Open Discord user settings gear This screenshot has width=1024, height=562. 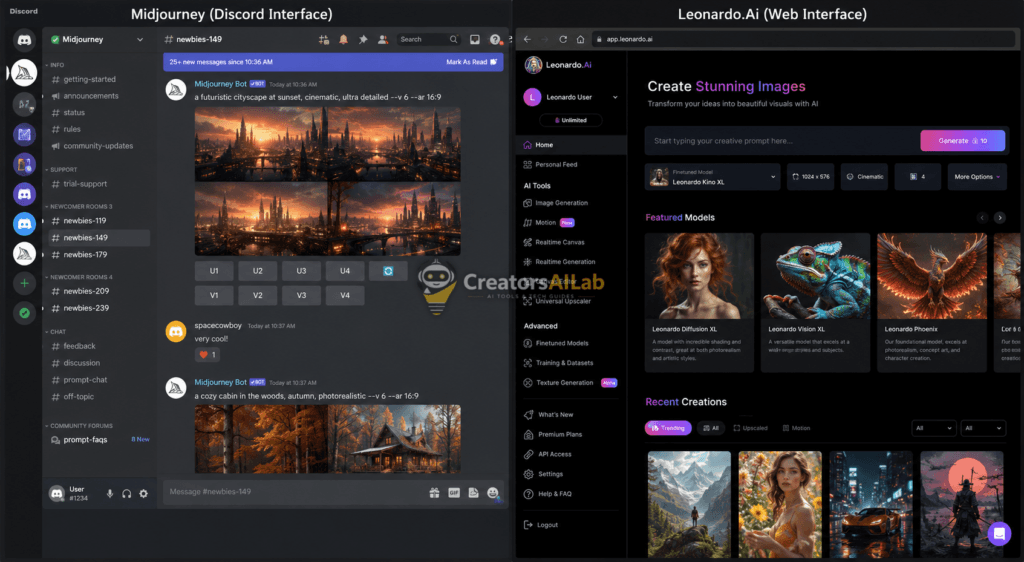click(144, 494)
